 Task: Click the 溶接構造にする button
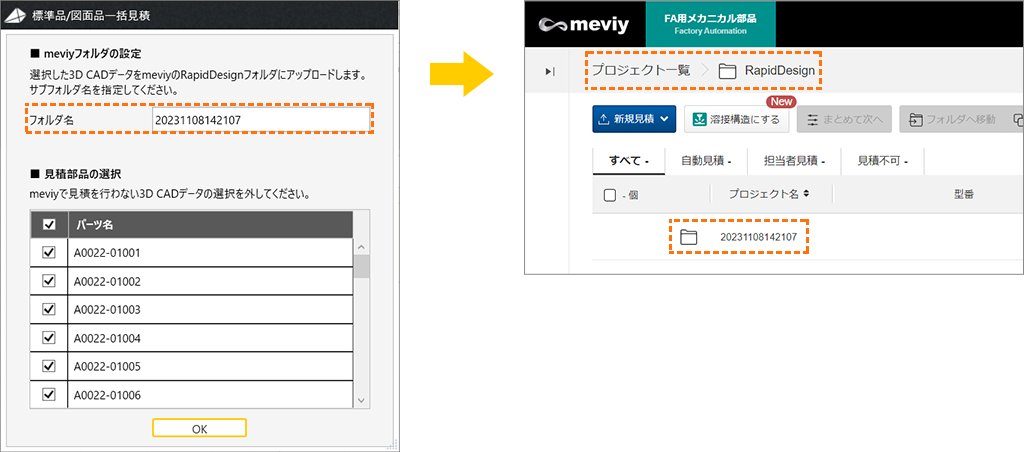[736, 120]
